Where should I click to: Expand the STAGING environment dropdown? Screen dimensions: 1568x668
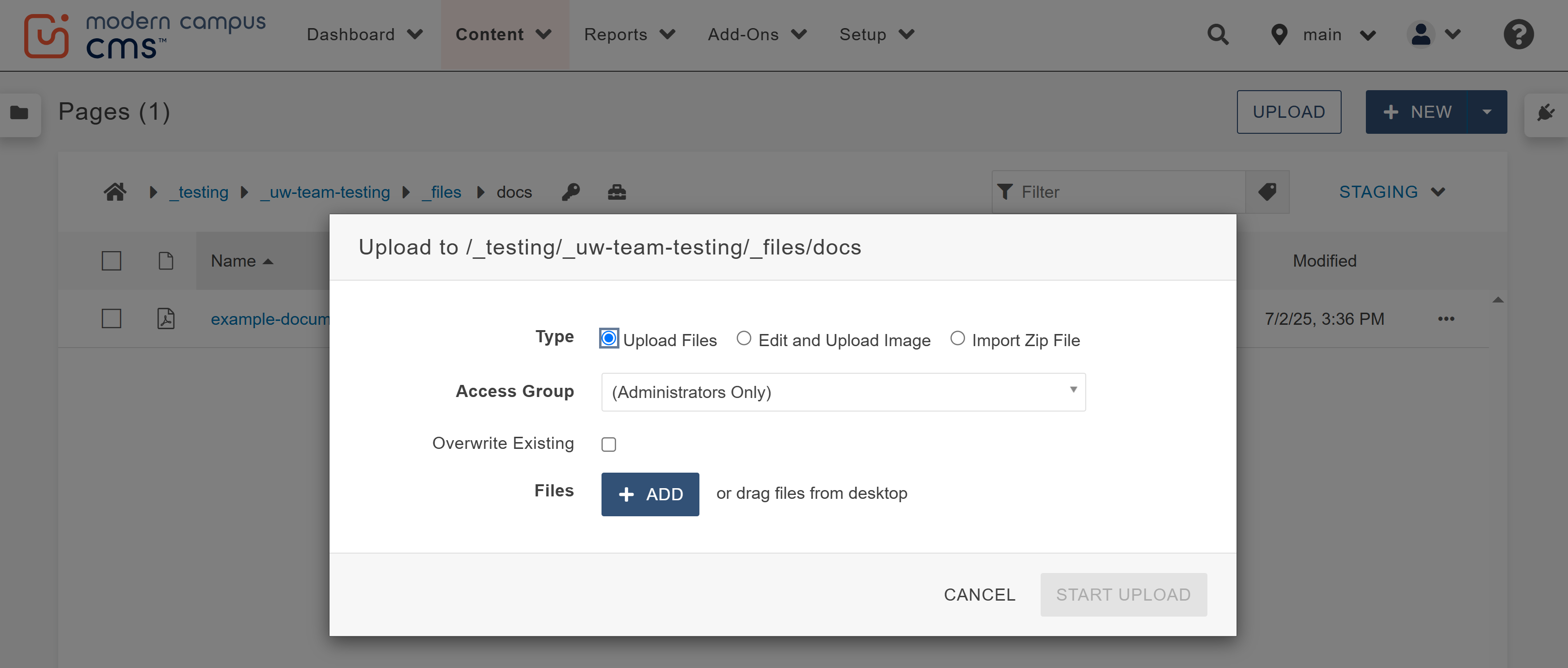pos(1394,192)
